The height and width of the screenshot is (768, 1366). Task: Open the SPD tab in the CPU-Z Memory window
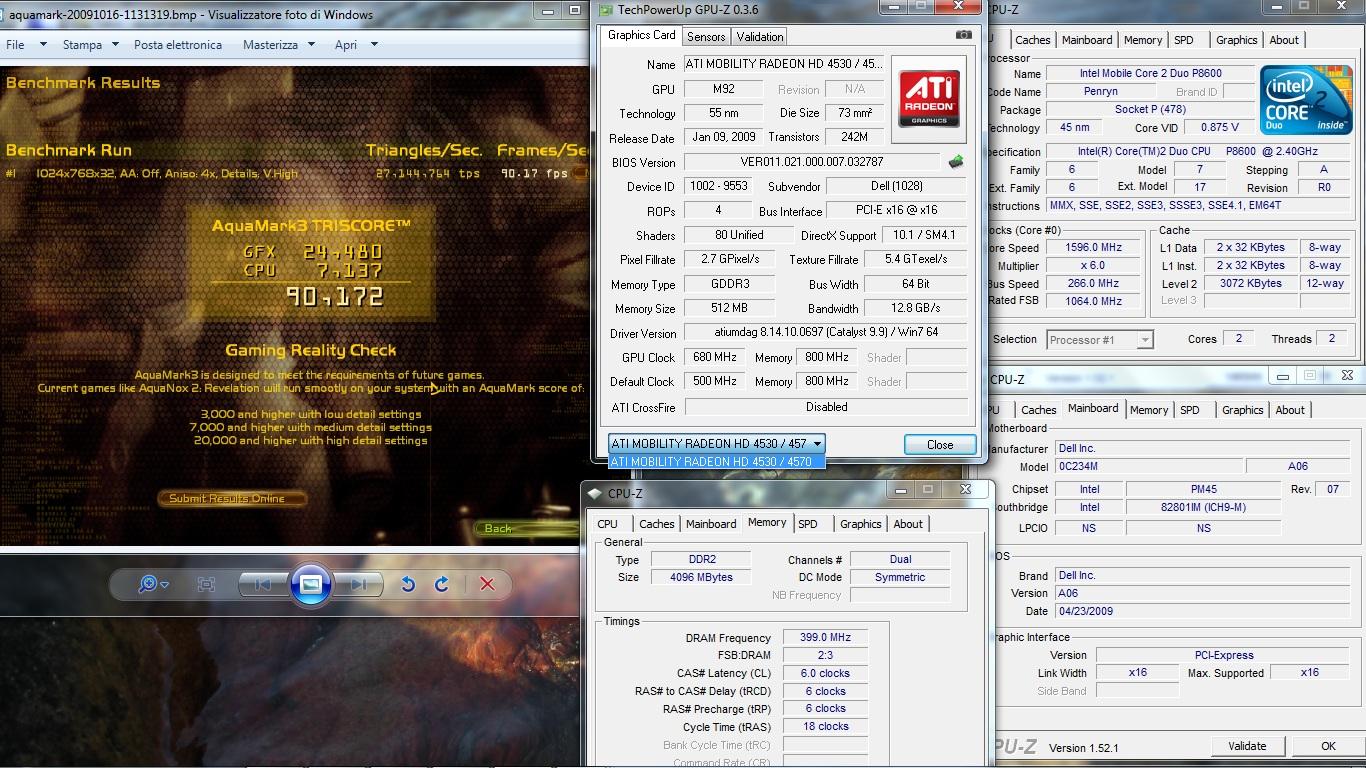(x=808, y=524)
